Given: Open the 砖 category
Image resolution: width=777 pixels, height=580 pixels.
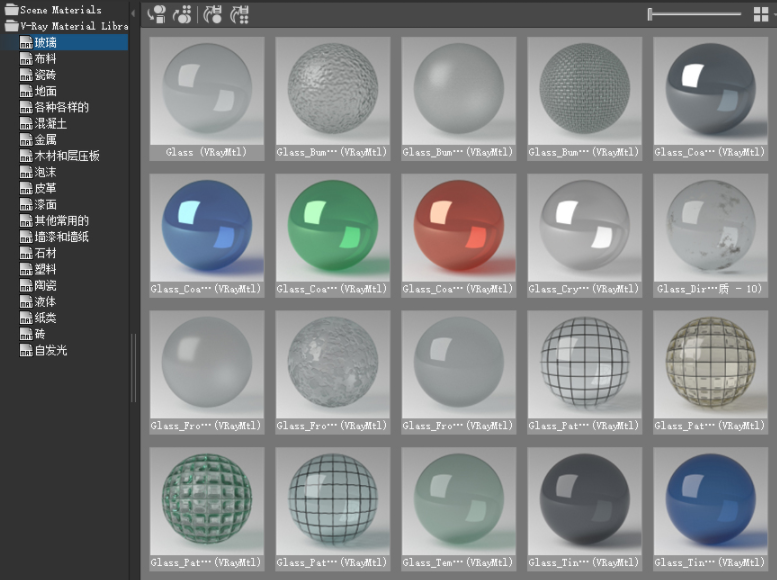Looking at the screenshot, I should [33, 334].
